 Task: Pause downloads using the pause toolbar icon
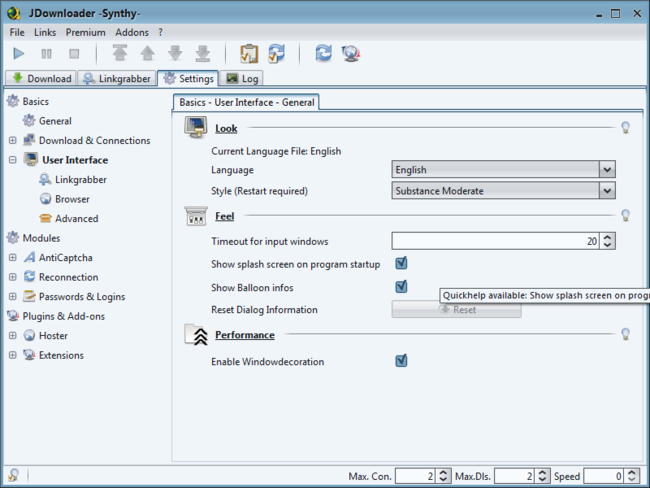click(x=46, y=53)
